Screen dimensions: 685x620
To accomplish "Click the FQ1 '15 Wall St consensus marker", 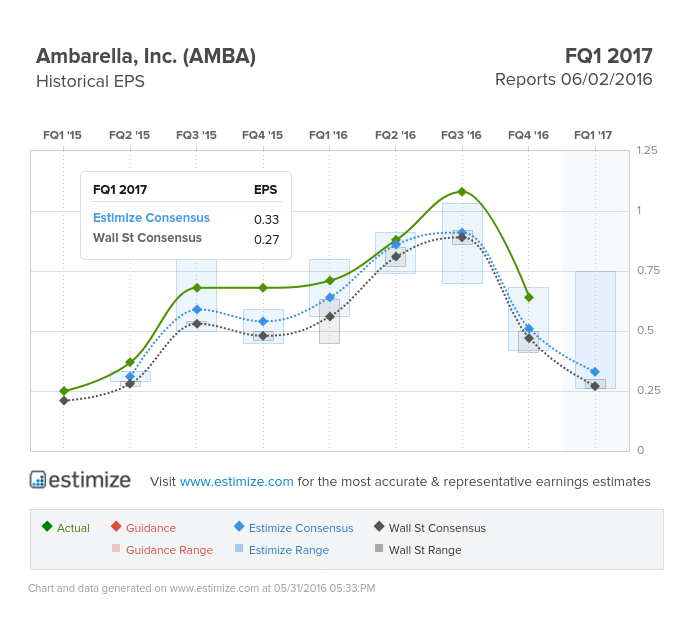I will pyautogui.click(x=64, y=400).
